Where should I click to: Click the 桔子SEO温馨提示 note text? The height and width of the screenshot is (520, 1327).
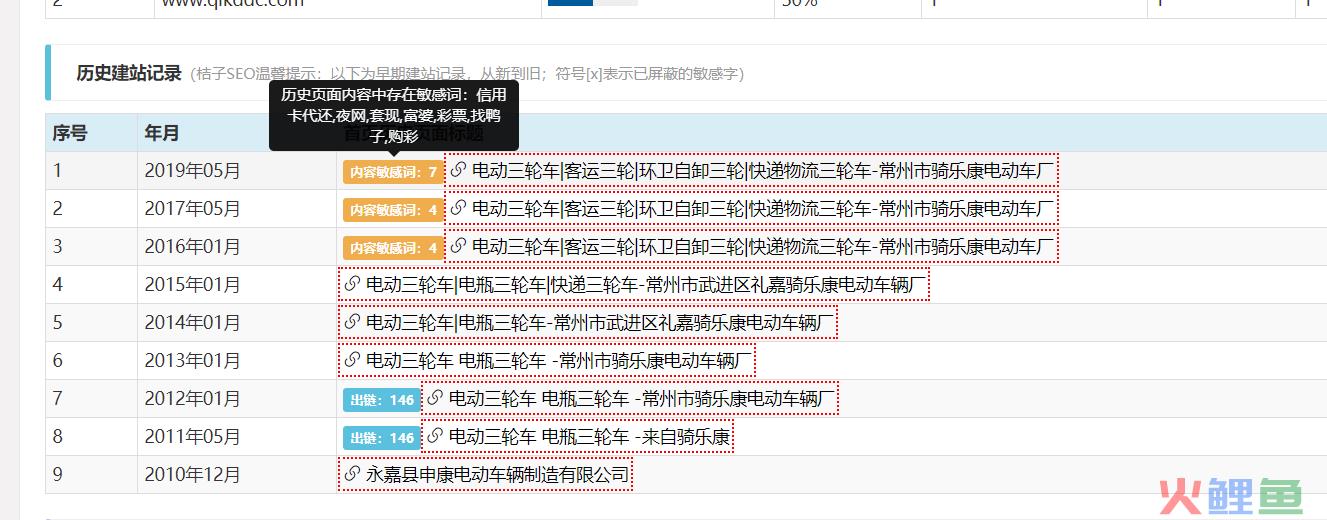click(x=466, y=74)
